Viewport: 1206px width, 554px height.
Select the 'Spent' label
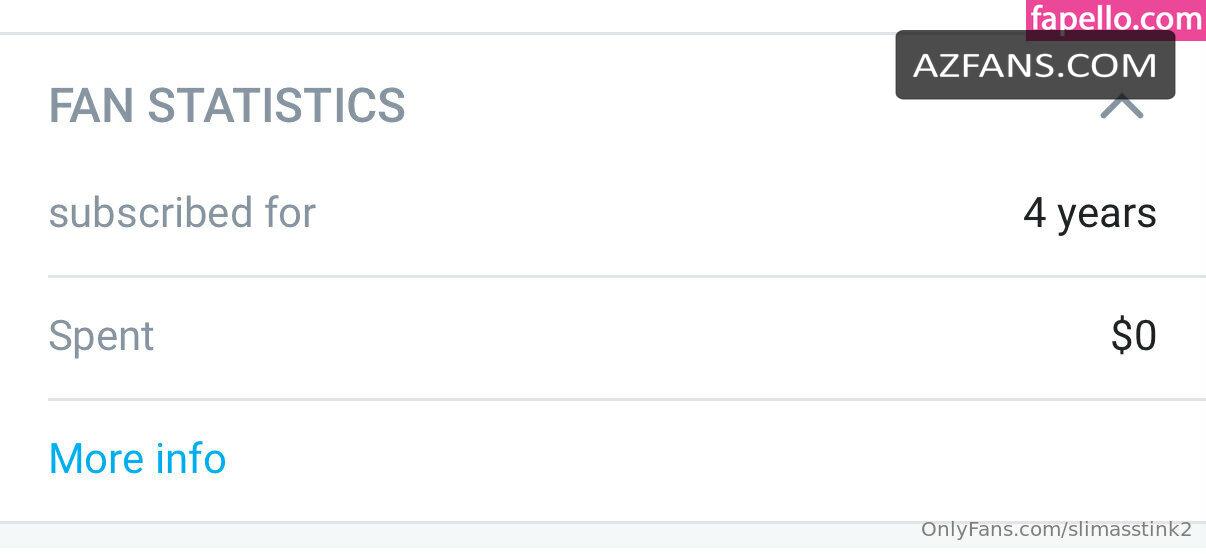point(101,337)
